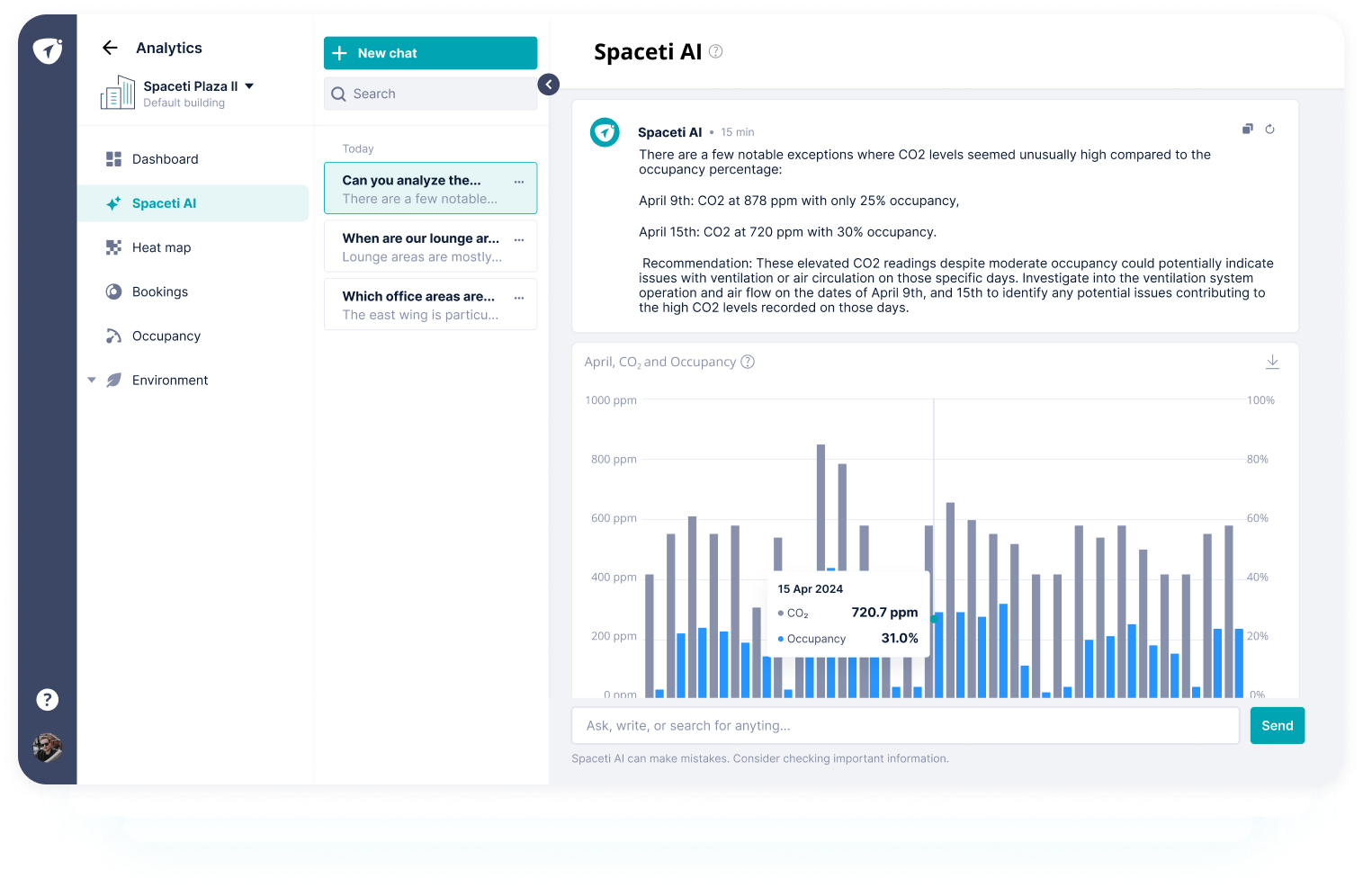Viewport: 1363px width, 896px height.
Task: Click the Send button
Action: [x=1277, y=725]
